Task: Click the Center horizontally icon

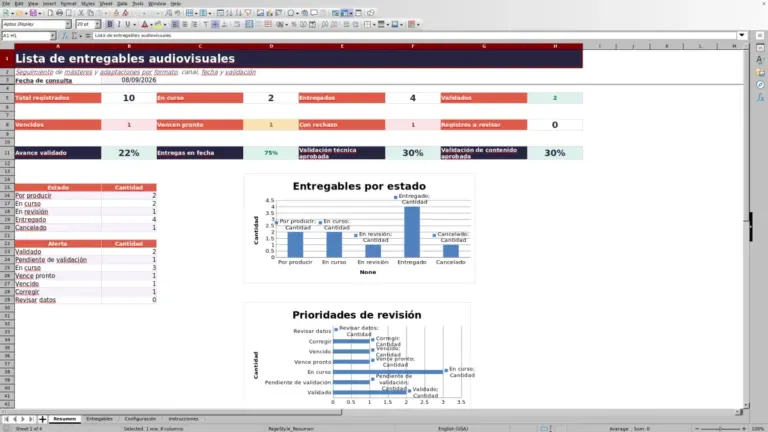Action: (x=185, y=24)
